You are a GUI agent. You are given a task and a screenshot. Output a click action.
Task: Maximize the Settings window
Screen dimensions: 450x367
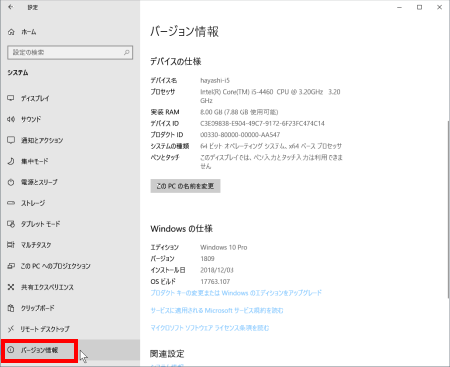pyautogui.click(x=419, y=7)
